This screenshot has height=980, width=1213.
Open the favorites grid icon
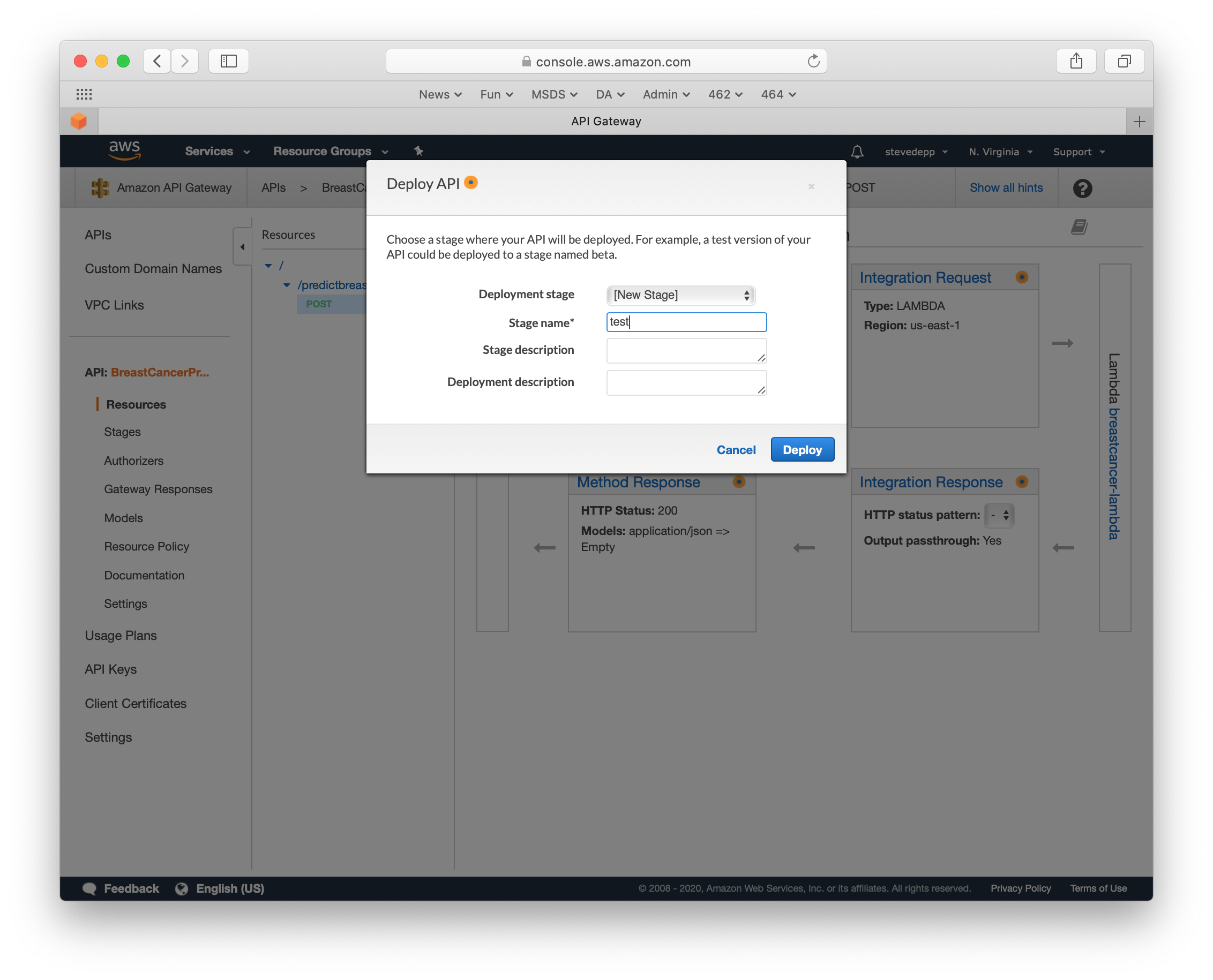[x=84, y=94]
